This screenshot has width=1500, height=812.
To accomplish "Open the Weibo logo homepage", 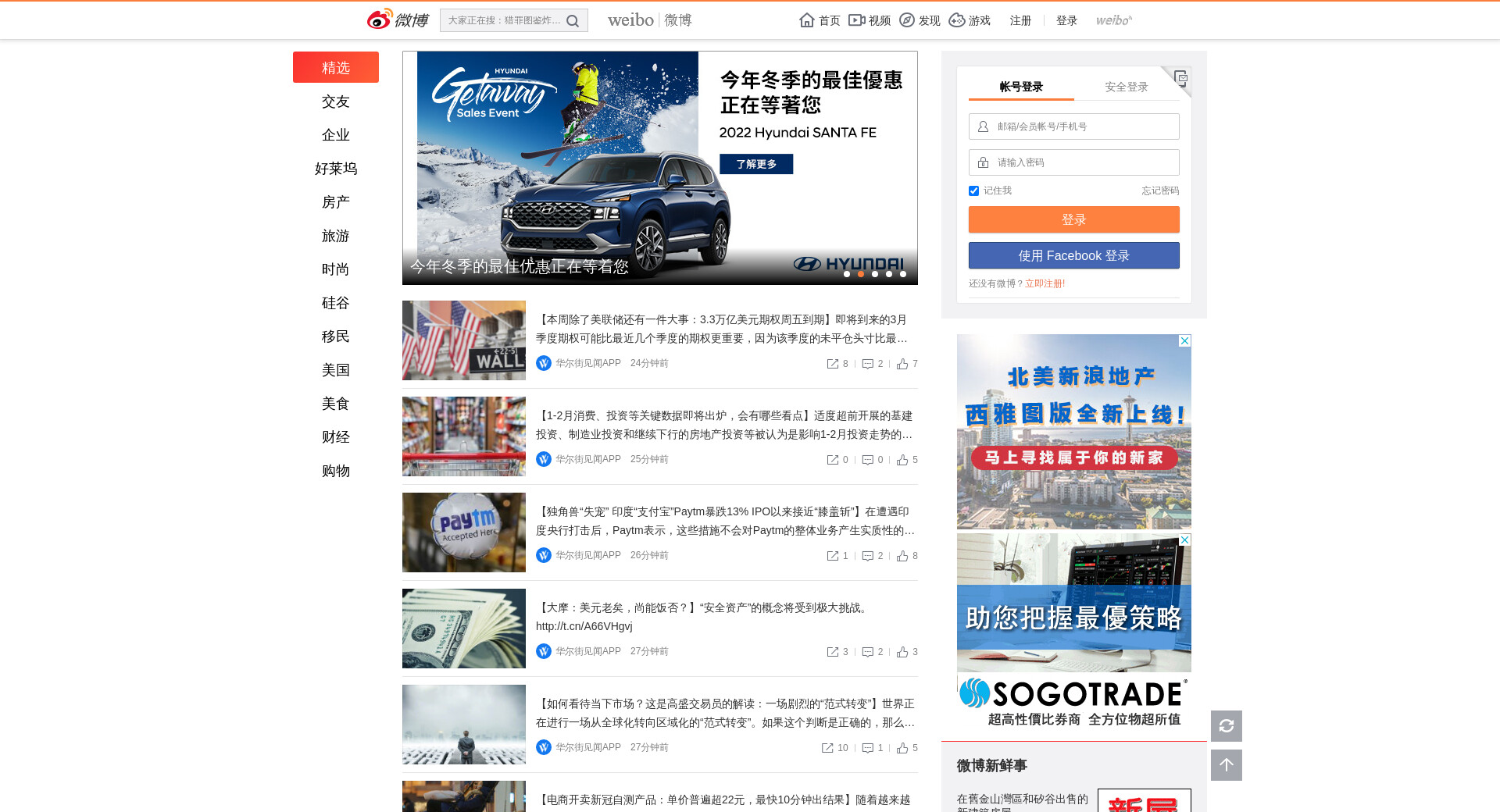I will coord(398,20).
